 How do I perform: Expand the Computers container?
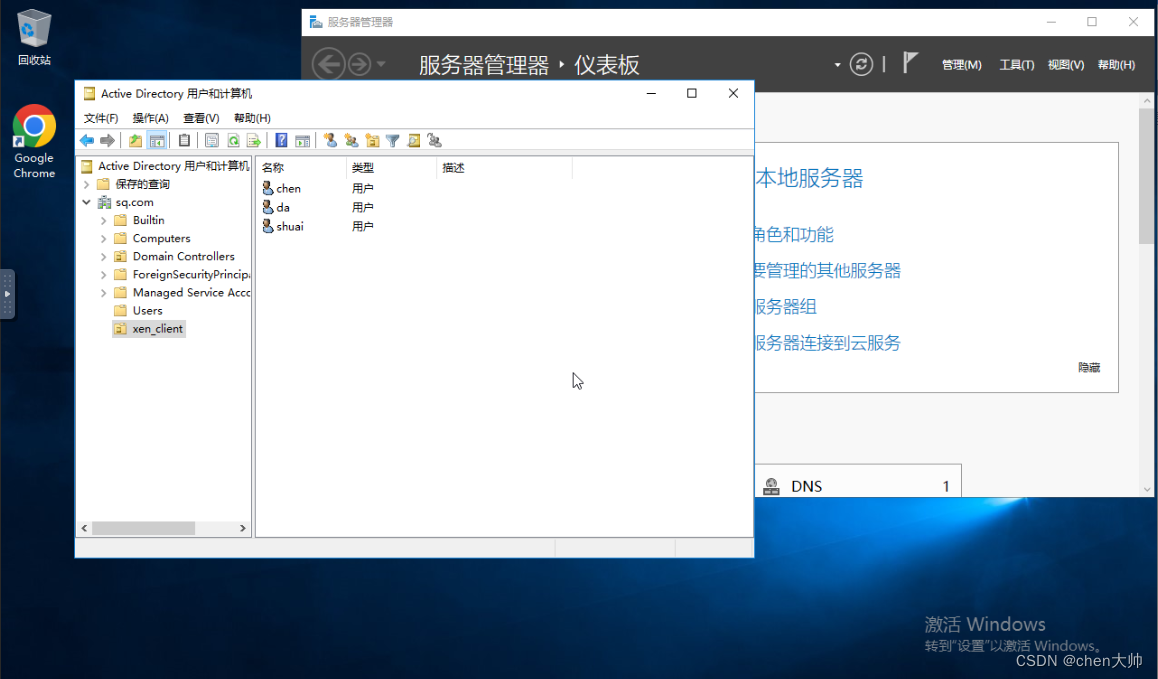click(x=103, y=238)
